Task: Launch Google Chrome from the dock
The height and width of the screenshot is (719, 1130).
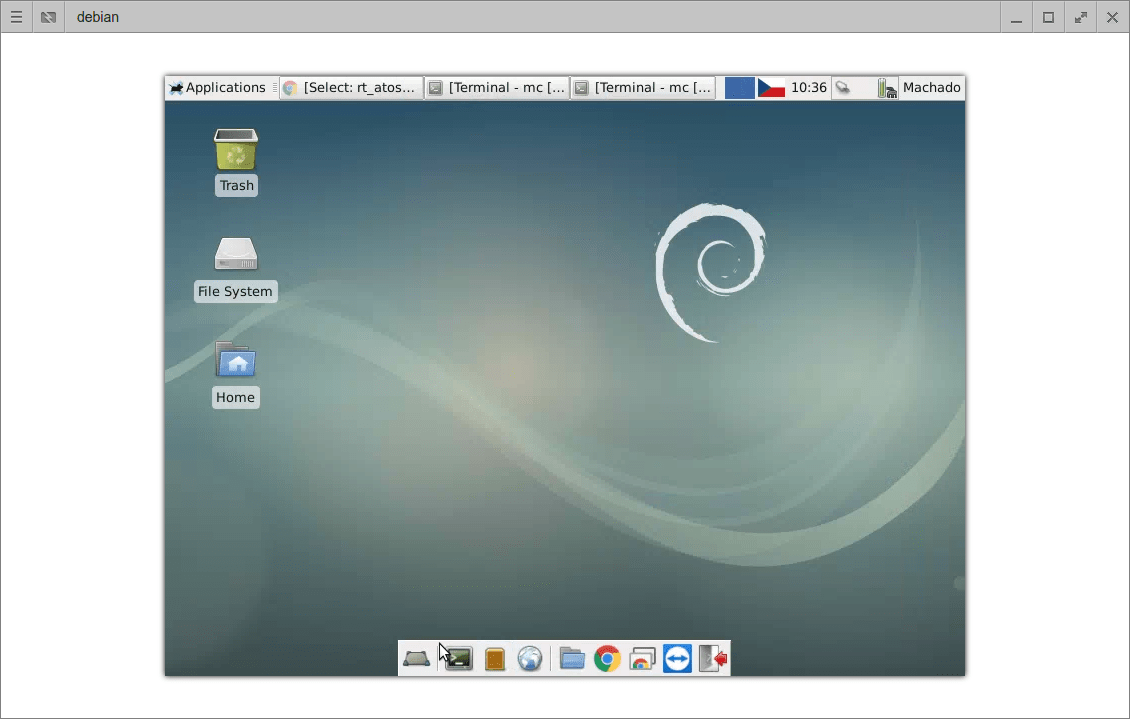Action: [608, 658]
